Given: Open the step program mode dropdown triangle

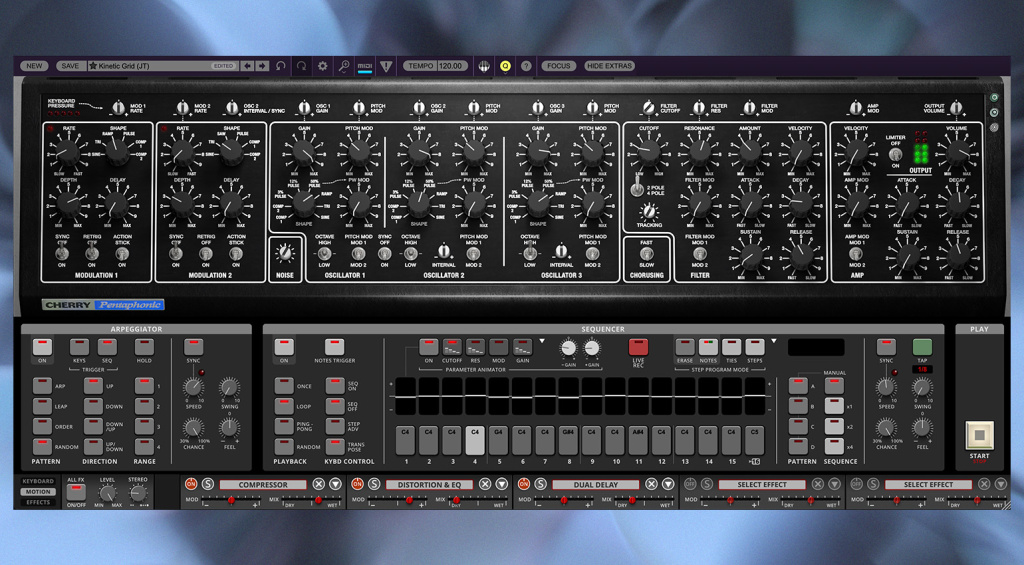Looking at the screenshot, I should coord(774,341).
